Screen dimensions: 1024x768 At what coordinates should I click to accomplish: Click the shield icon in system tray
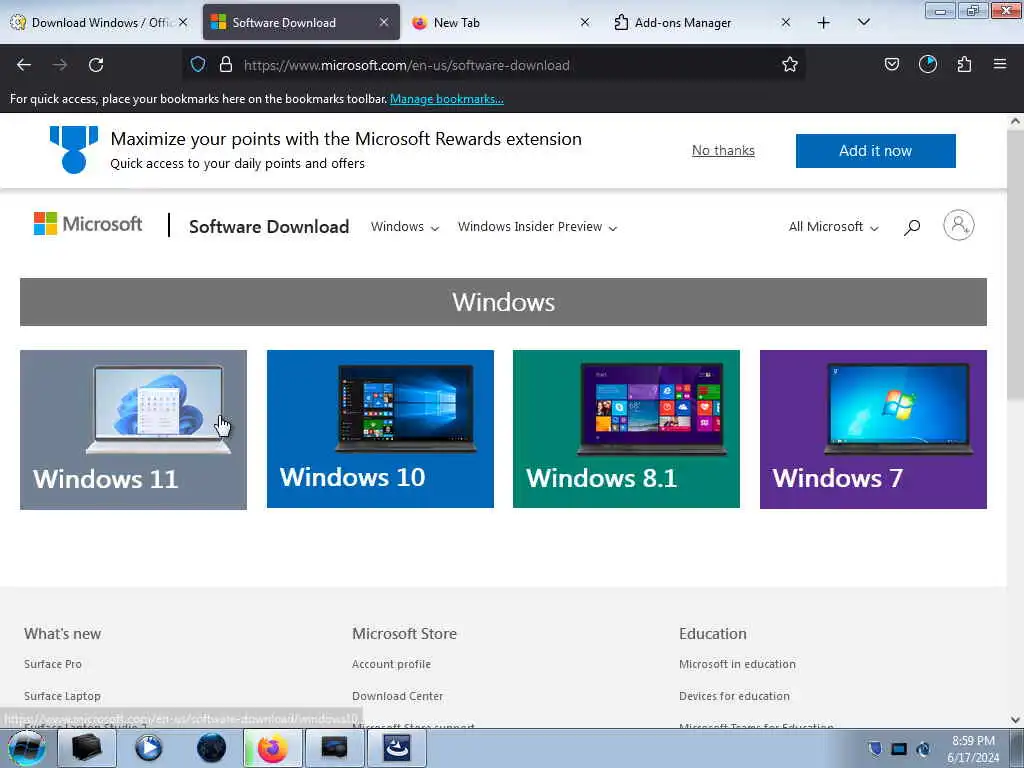[x=875, y=748]
